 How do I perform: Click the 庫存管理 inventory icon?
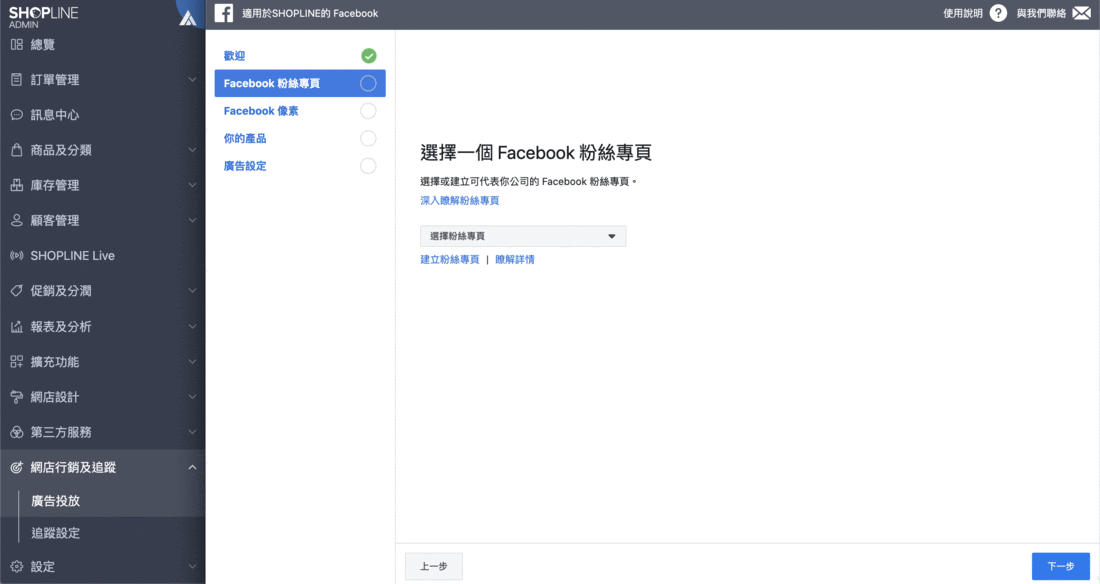tap(17, 185)
